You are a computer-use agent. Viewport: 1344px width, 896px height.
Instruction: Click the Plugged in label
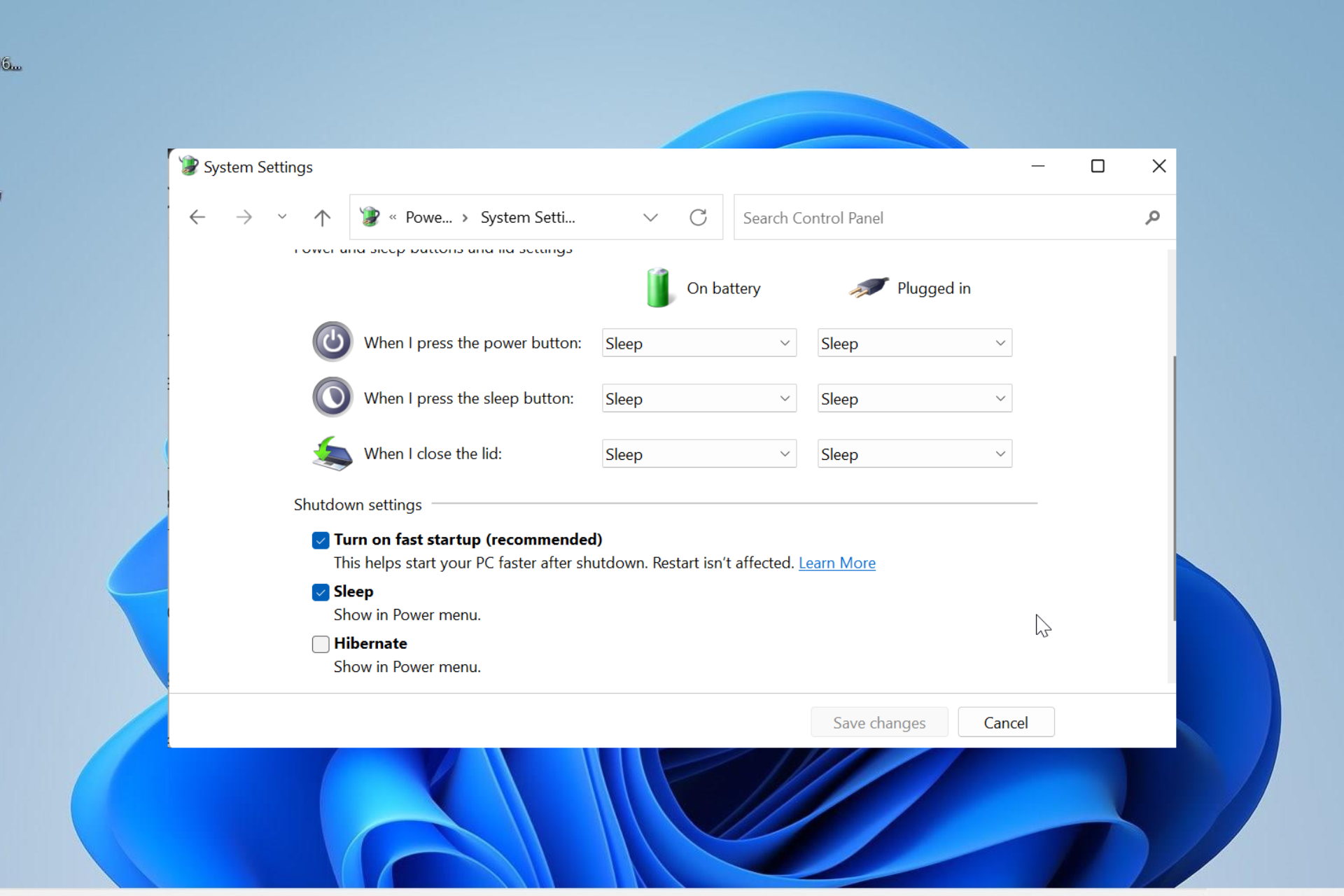tap(934, 288)
